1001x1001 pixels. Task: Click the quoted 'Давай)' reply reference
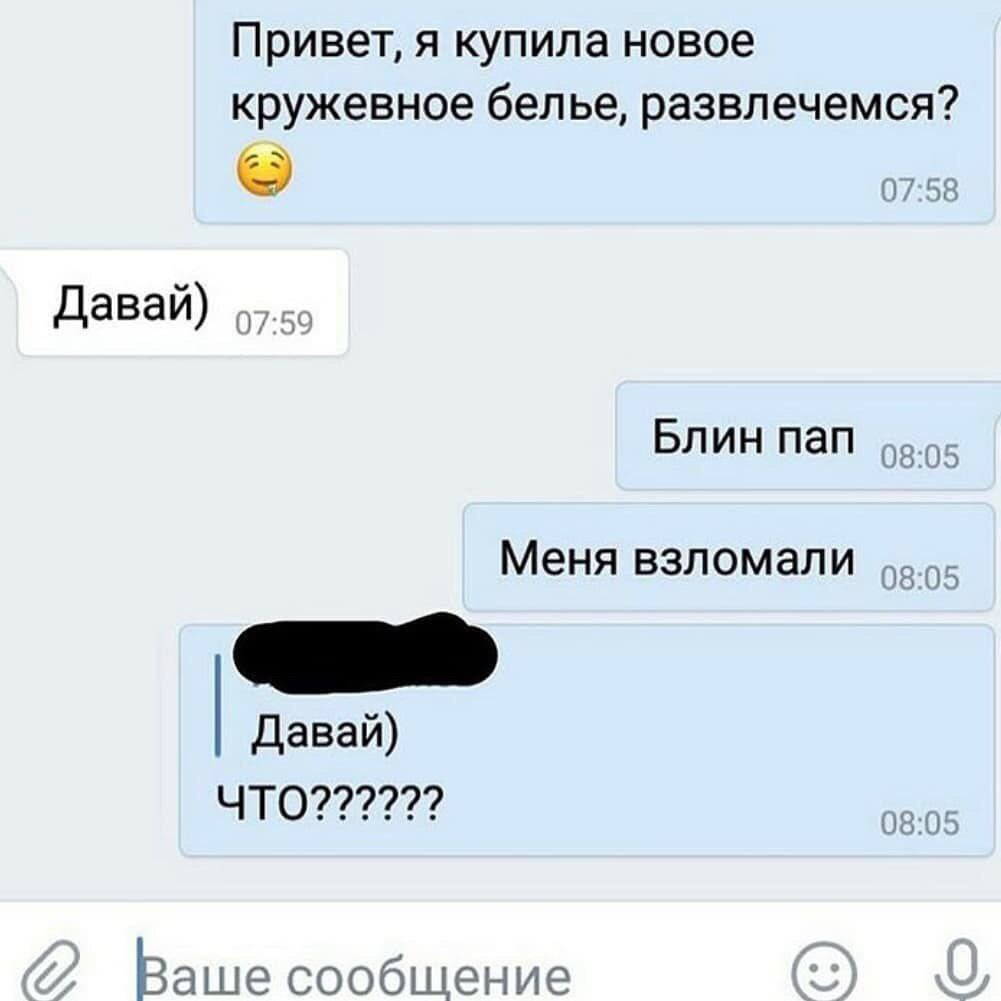[325, 730]
